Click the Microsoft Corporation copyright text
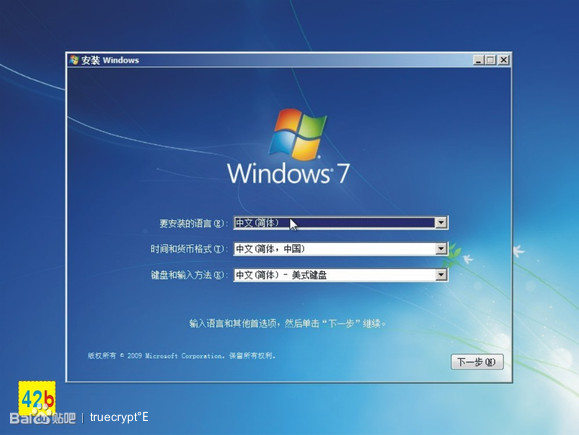The image size is (579, 435). pos(182,356)
